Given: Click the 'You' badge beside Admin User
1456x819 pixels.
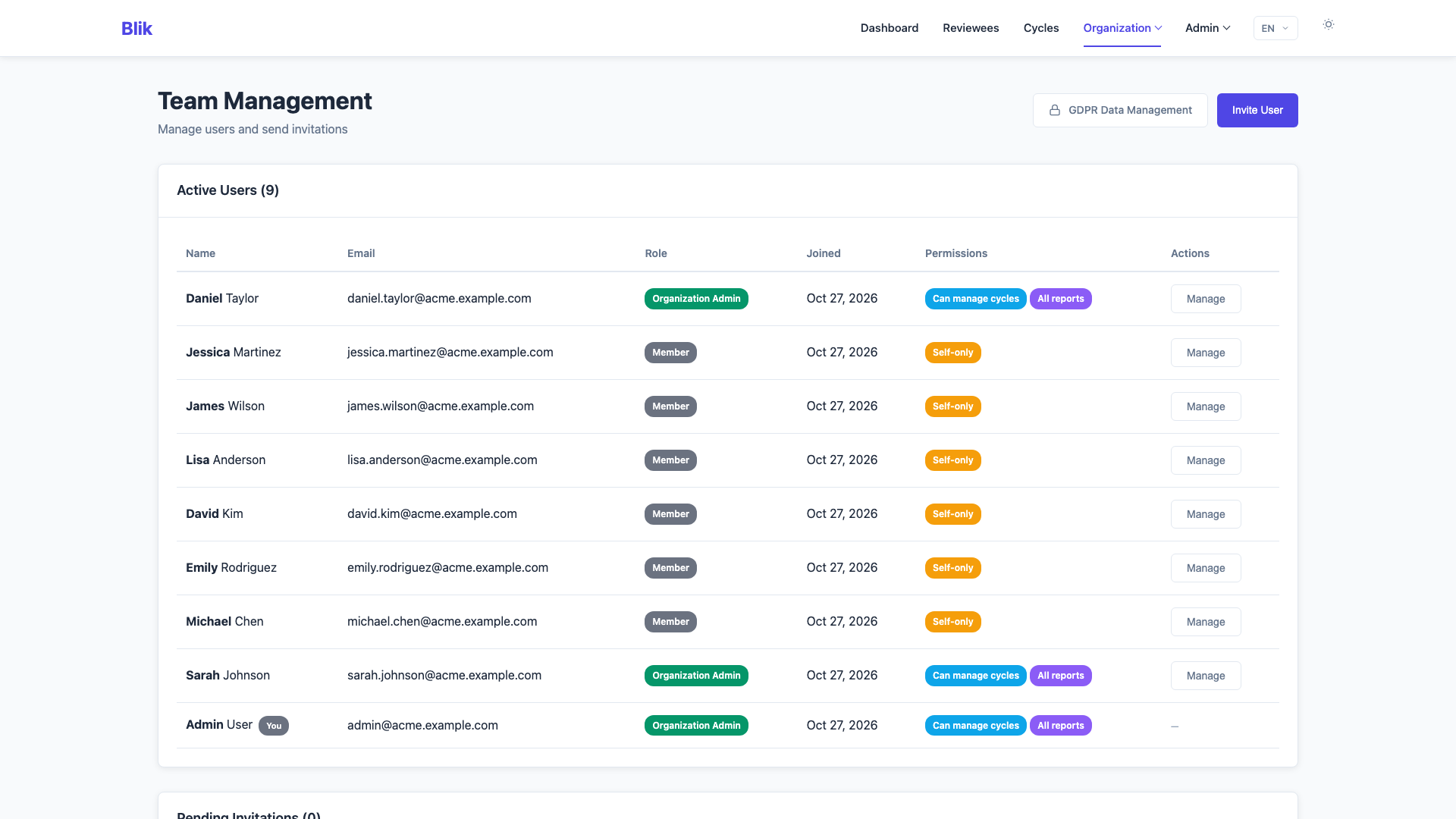Looking at the screenshot, I should click(273, 726).
